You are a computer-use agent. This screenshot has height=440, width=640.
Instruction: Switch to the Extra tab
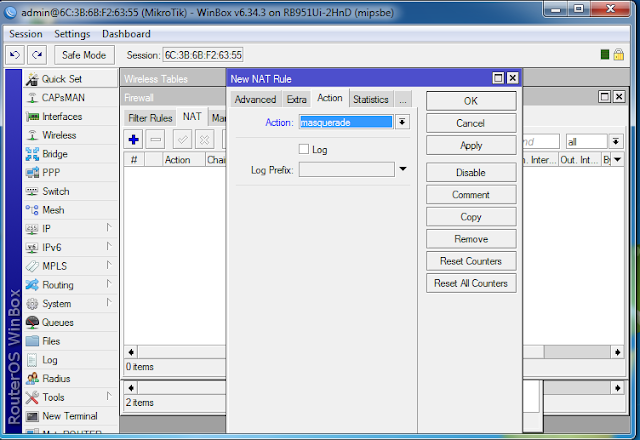pyautogui.click(x=296, y=100)
